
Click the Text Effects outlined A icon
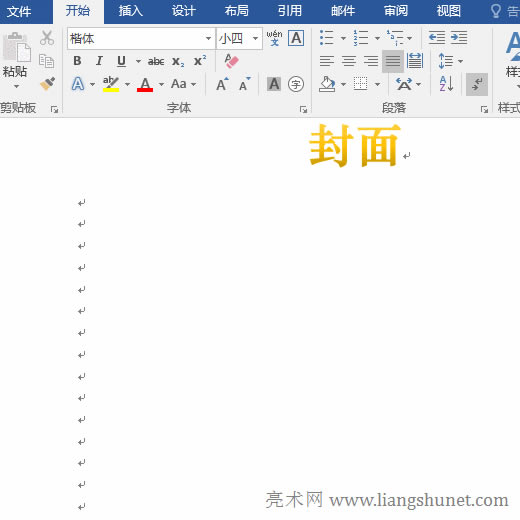78,84
